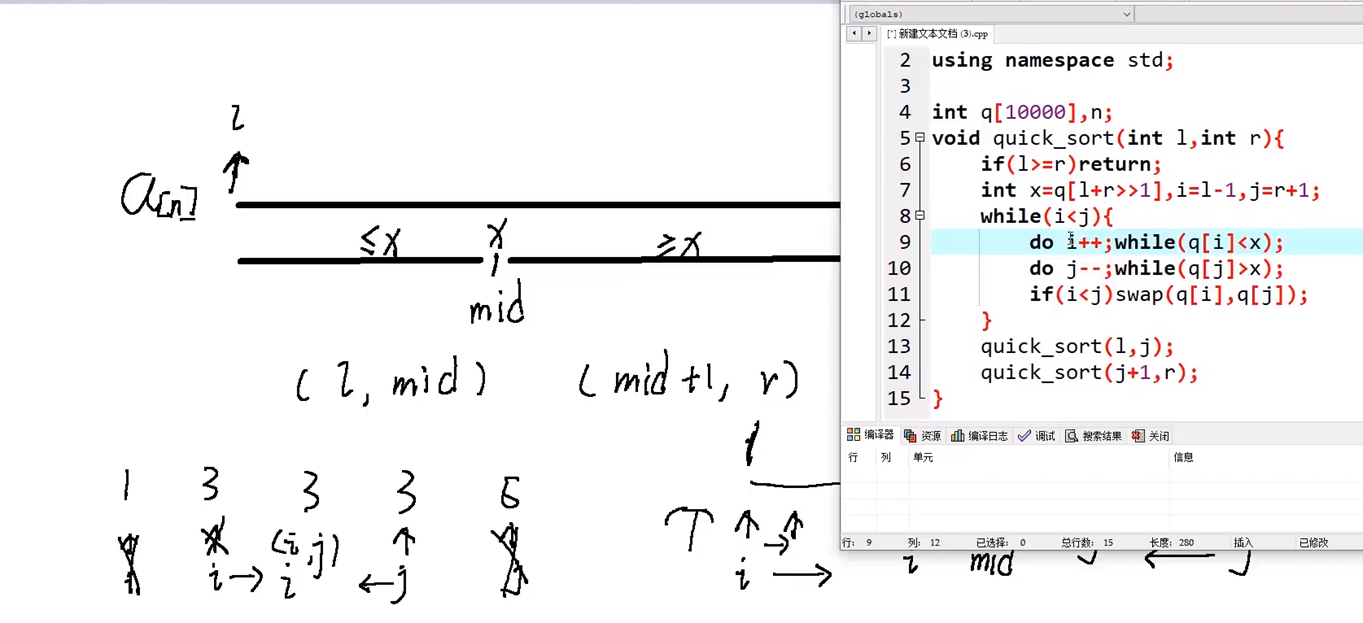The image size is (1363, 623).
Task: Click line number 15 in the gutter
Action: pyautogui.click(x=899, y=398)
